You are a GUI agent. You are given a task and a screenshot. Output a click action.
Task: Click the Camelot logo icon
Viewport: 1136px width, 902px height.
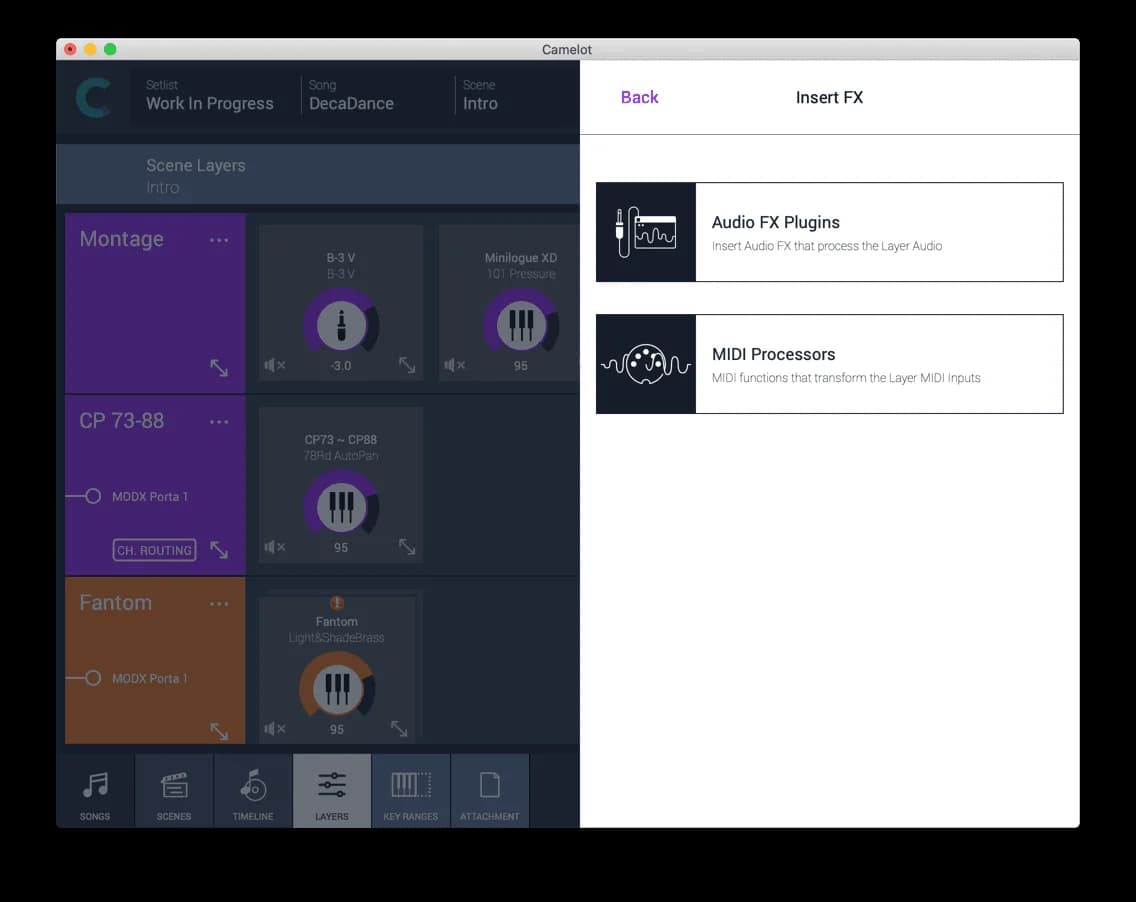(x=93, y=95)
